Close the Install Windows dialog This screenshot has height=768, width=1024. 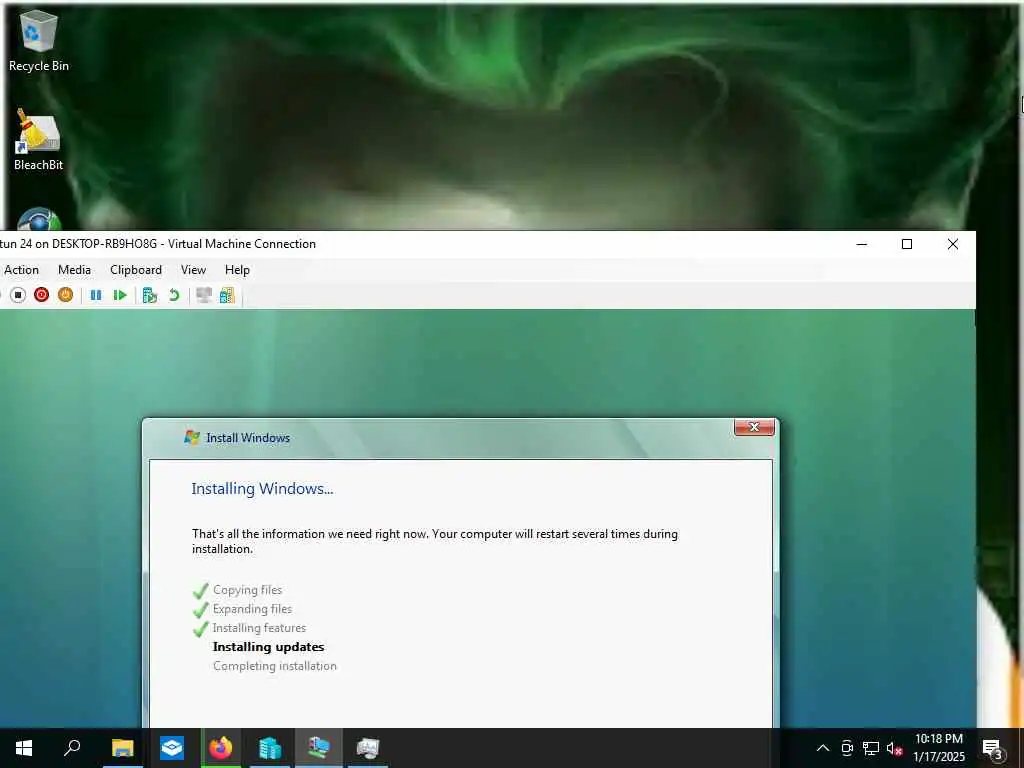pos(754,427)
